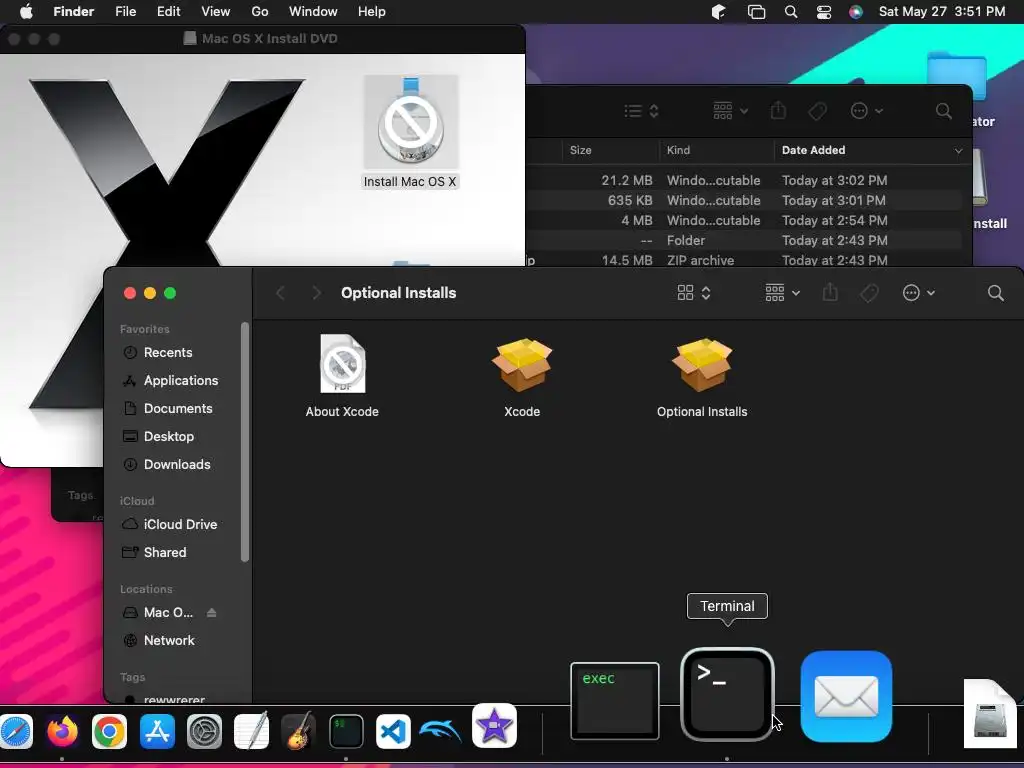Open group-by dropdown in background Finder window
Screen dimensions: 1024x768
click(730, 111)
